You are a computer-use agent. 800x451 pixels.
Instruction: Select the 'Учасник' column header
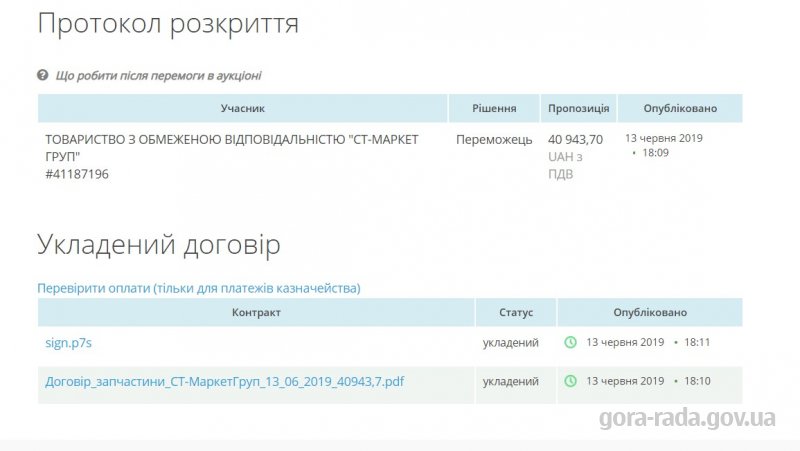(x=243, y=108)
